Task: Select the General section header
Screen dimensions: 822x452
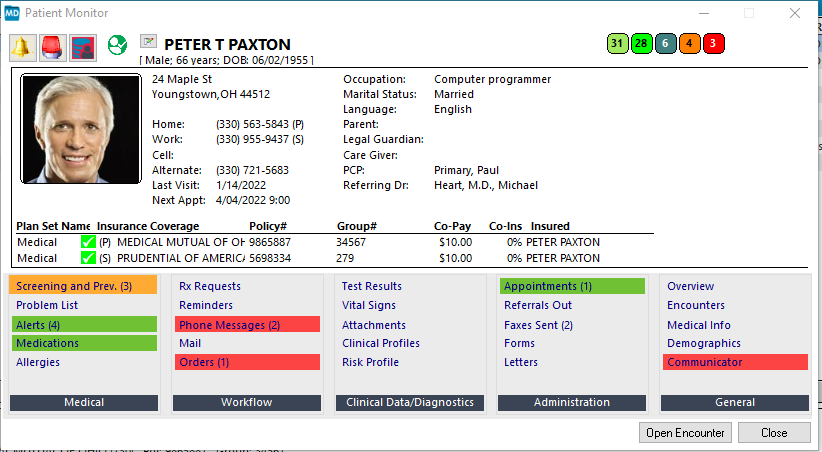Action: click(x=735, y=403)
